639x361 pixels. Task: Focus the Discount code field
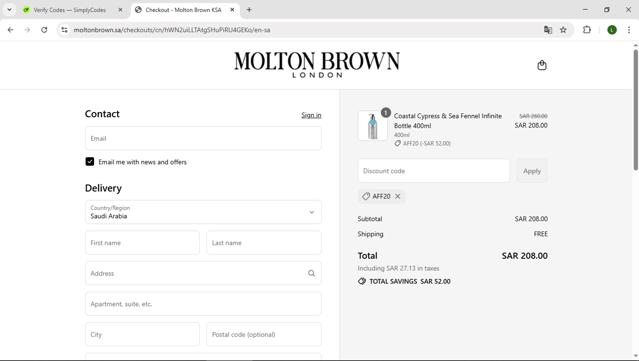point(434,171)
